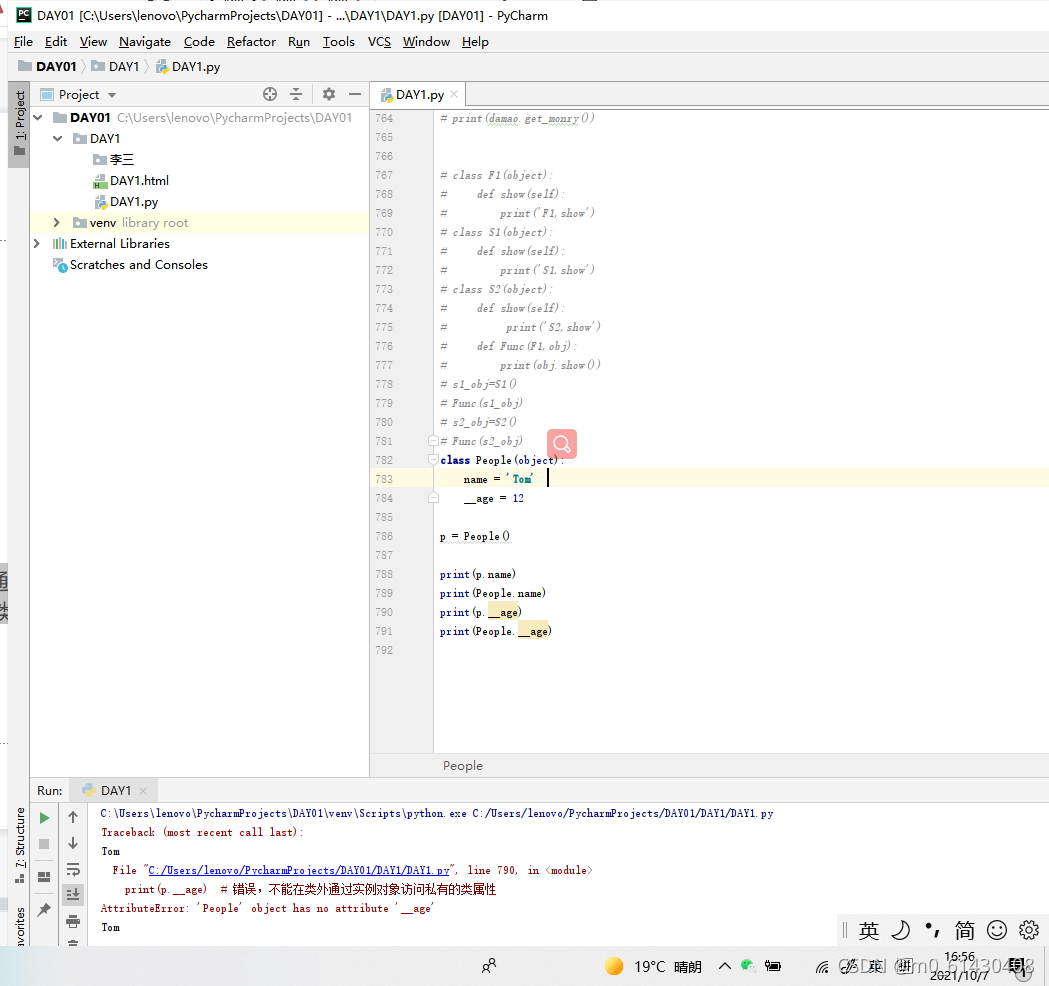Expand the venv library root folder
Viewport: 1049px width, 986px height.
(x=57, y=222)
